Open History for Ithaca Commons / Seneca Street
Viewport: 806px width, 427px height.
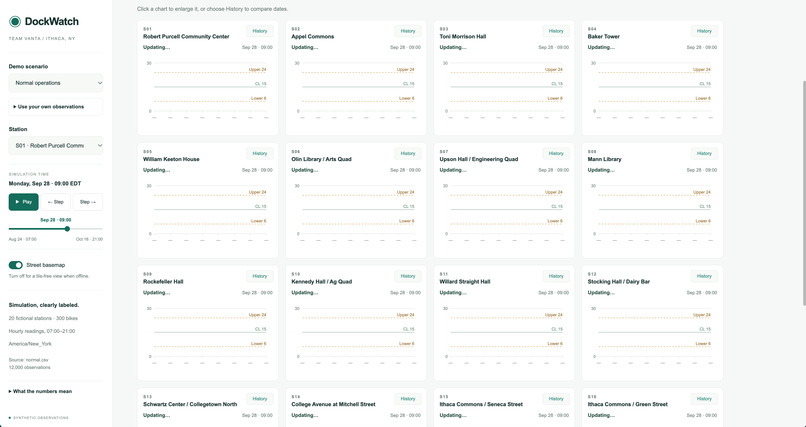point(556,399)
